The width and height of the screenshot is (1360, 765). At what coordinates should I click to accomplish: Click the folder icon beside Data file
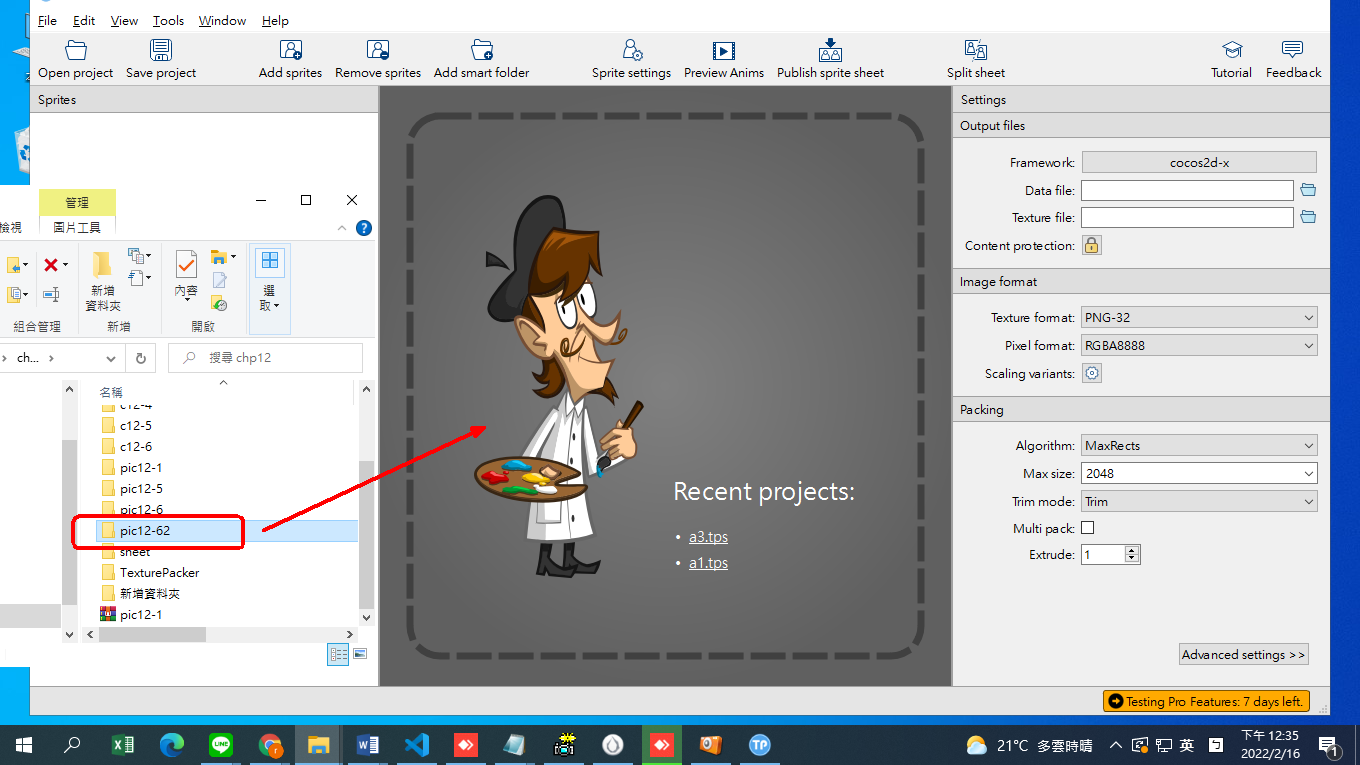(1308, 190)
